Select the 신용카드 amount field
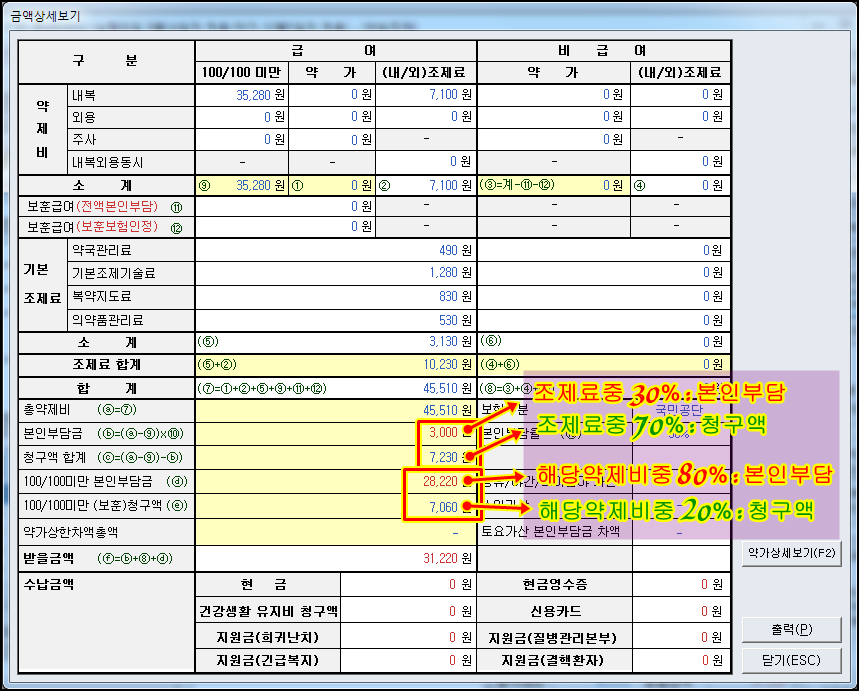Image resolution: width=859 pixels, height=691 pixels. (681, 611)
